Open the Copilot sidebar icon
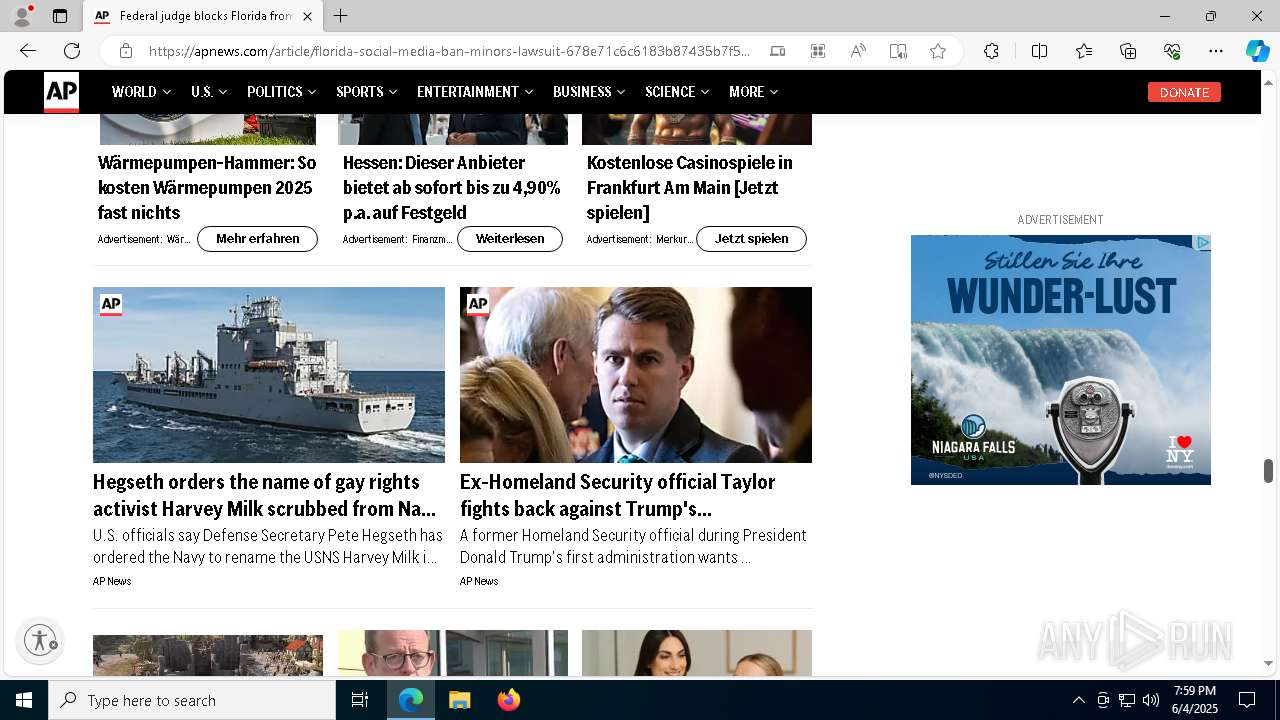The width and height of the screenshot is (1280, 720). pyautogui.click(x=1257, y=51)
